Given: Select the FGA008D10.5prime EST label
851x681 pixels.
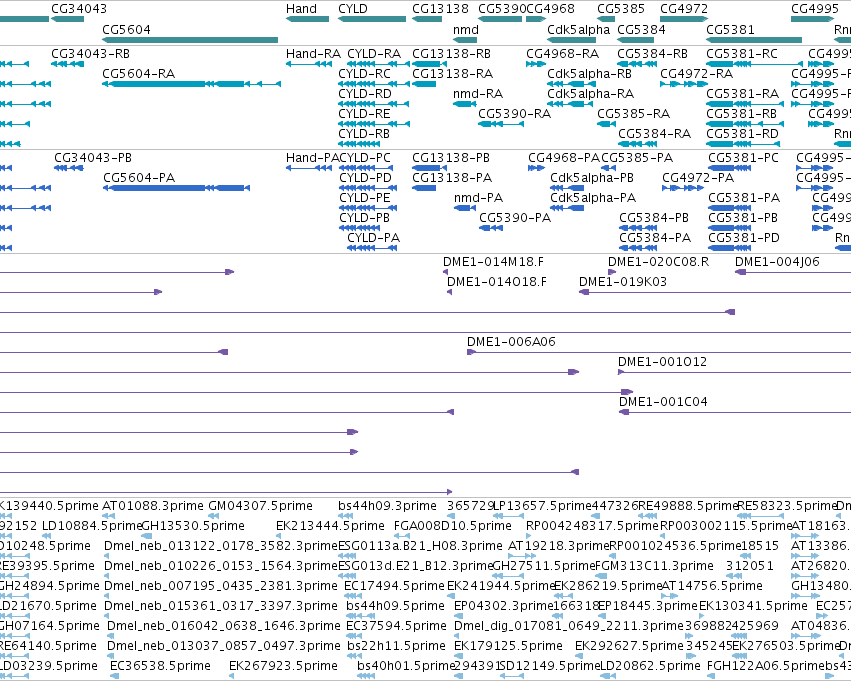Looking at the screenshot, I should [x=453, y=526].
